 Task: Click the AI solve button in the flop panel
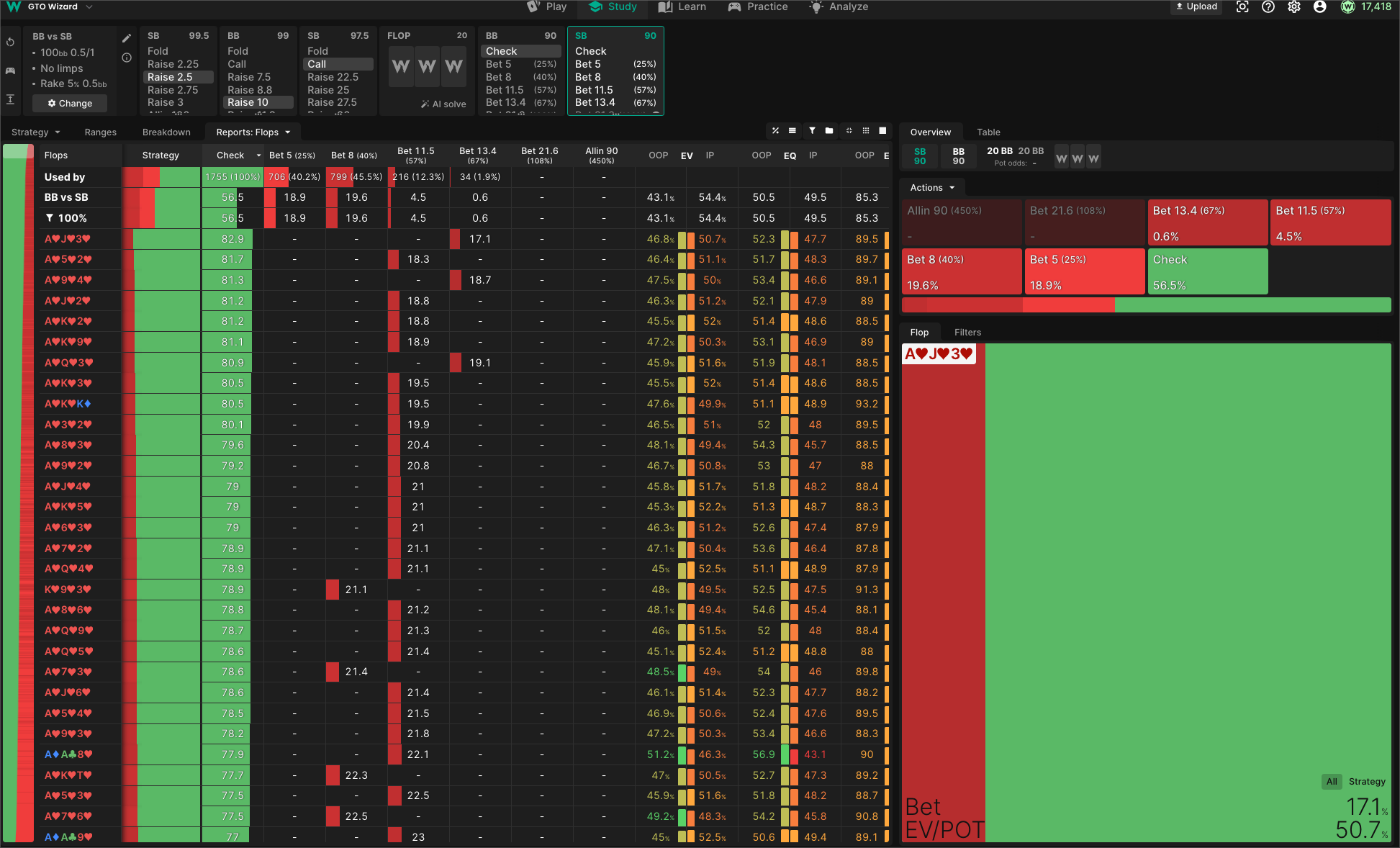point(443,104)
